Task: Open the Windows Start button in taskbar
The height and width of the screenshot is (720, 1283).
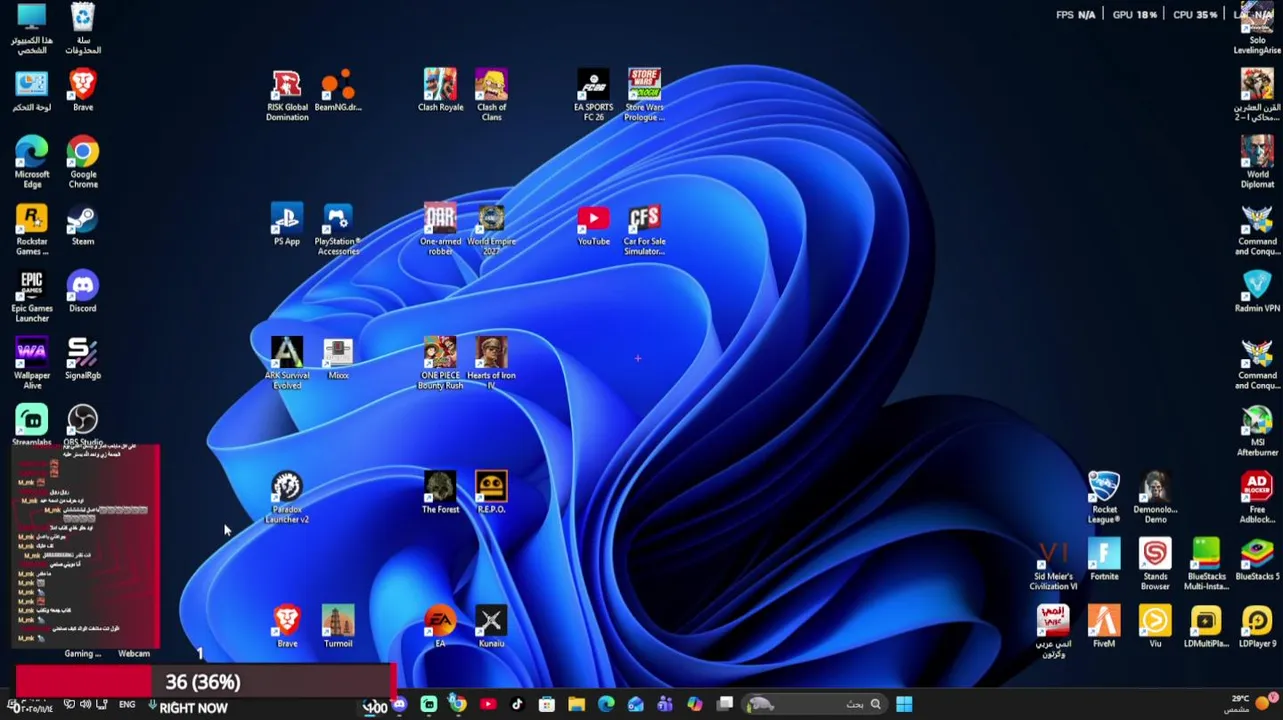Action: click(904, 705)
